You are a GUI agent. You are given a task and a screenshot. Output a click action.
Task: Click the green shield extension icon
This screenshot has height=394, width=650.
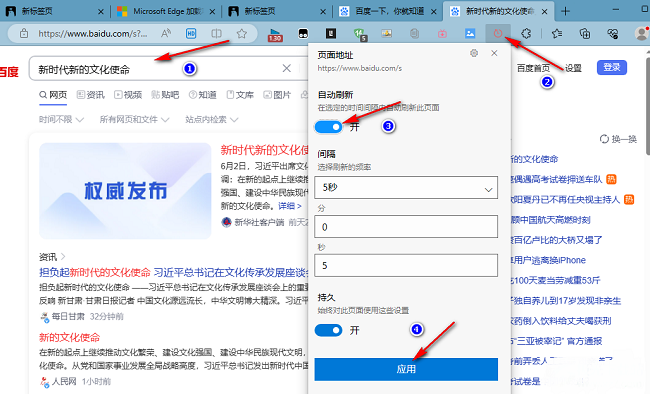pyautogui.click(x=359, y=34)
